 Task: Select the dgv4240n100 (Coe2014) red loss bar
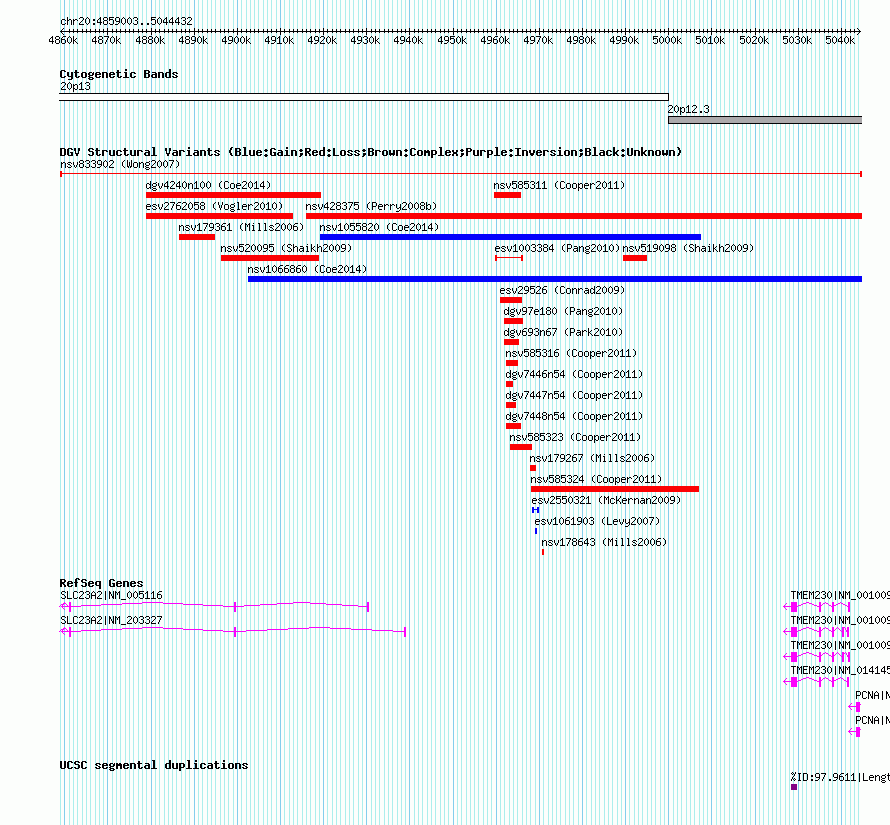click(233, 195)
